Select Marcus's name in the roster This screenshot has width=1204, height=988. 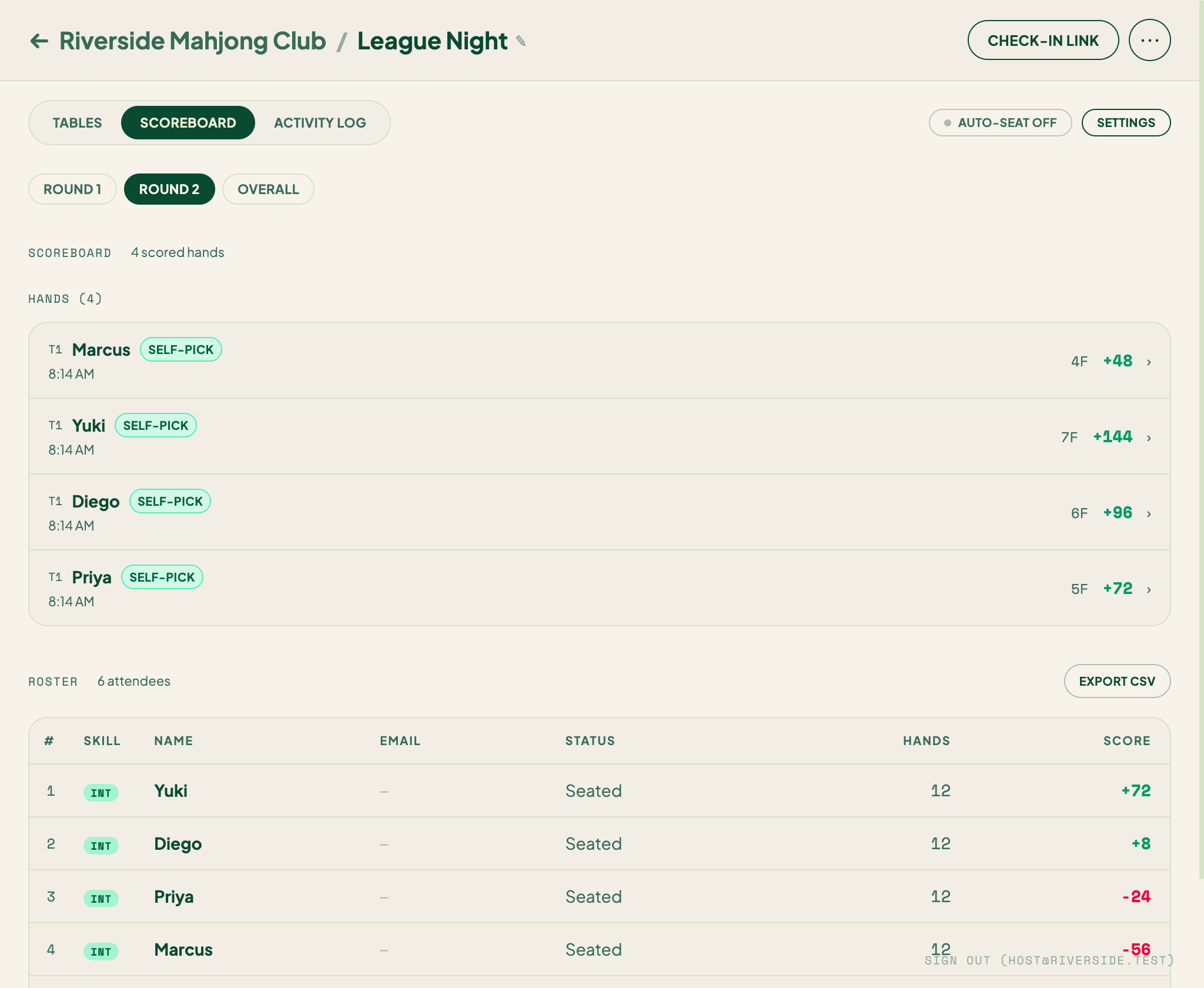183,950
